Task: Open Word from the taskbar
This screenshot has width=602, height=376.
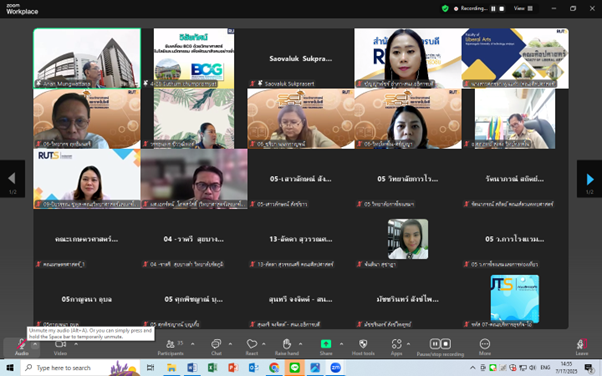Action: 192,368
